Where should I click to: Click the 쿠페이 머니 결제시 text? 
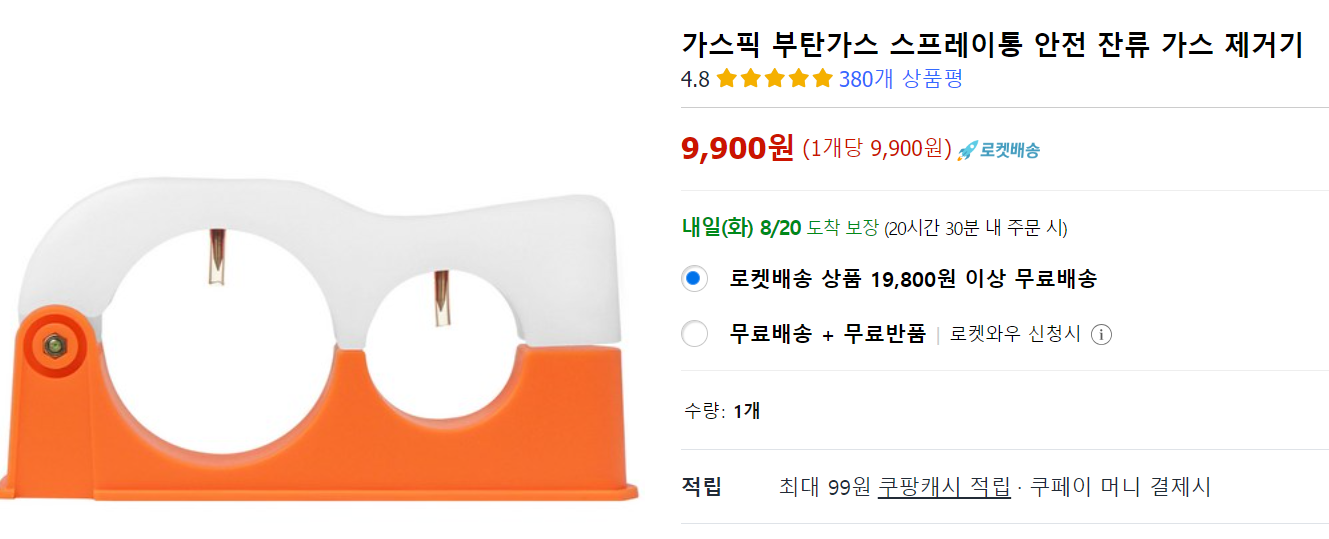coord(1120,487)
